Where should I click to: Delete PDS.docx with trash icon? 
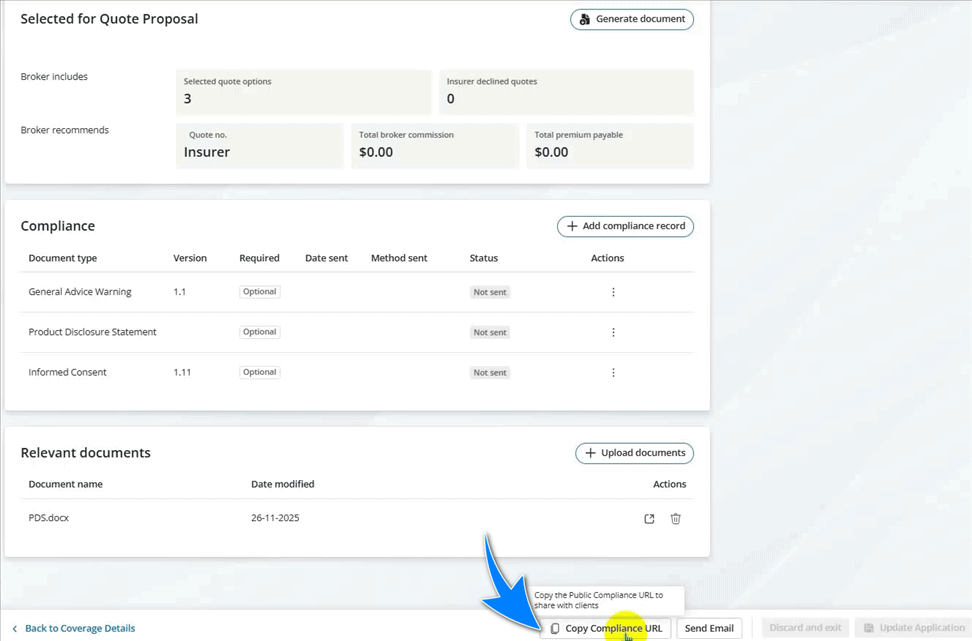(x=676, y=519)
